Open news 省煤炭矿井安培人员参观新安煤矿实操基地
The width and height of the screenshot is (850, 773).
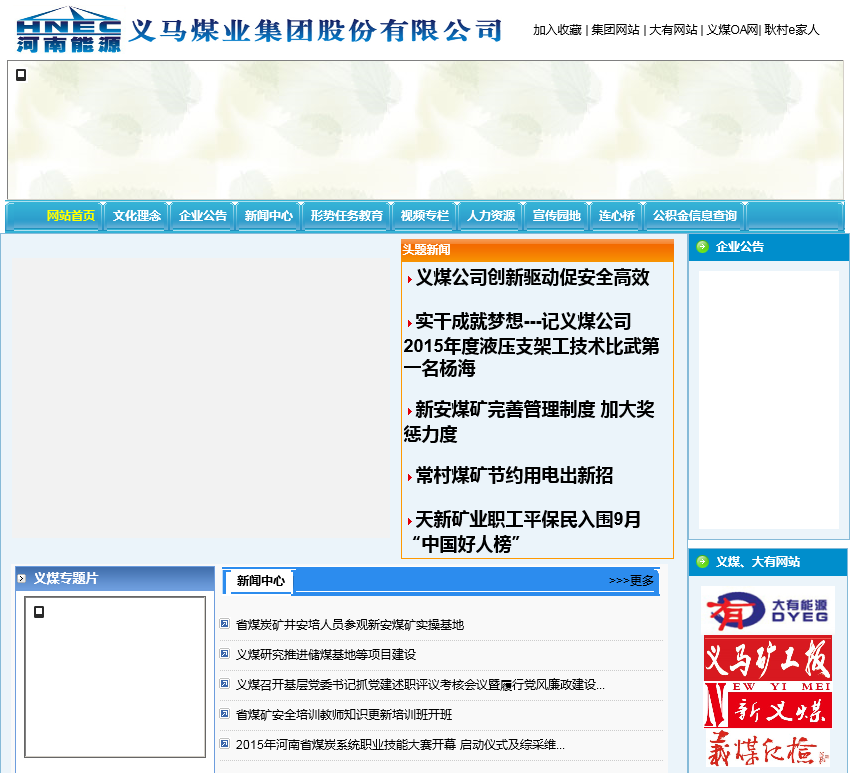tap(350, 624)
